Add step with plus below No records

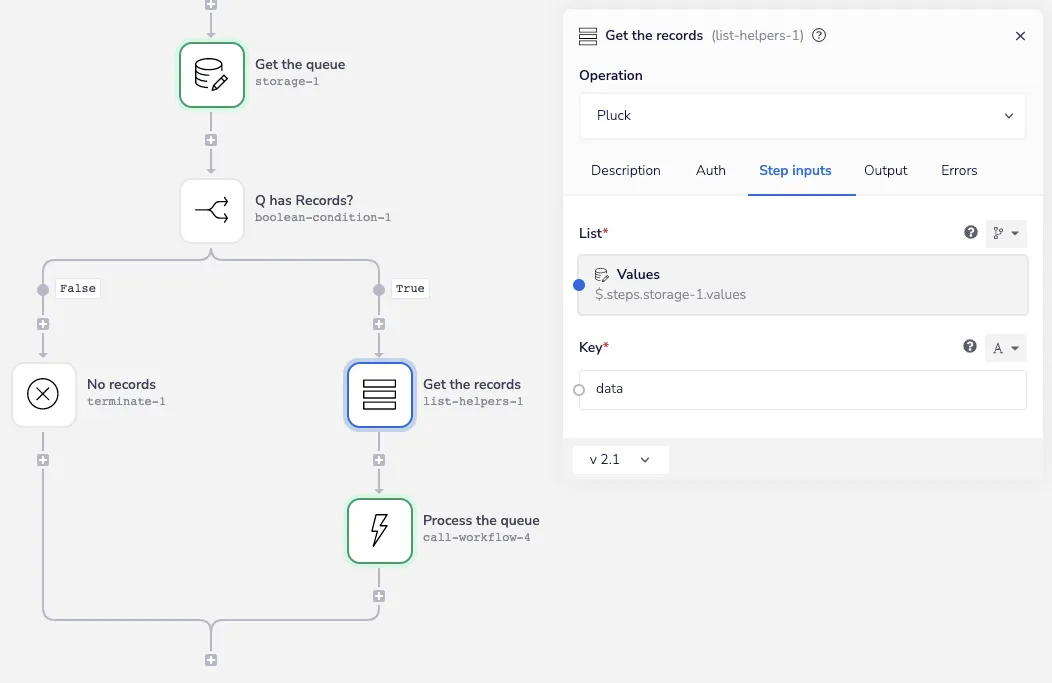[x=43, y=460]
